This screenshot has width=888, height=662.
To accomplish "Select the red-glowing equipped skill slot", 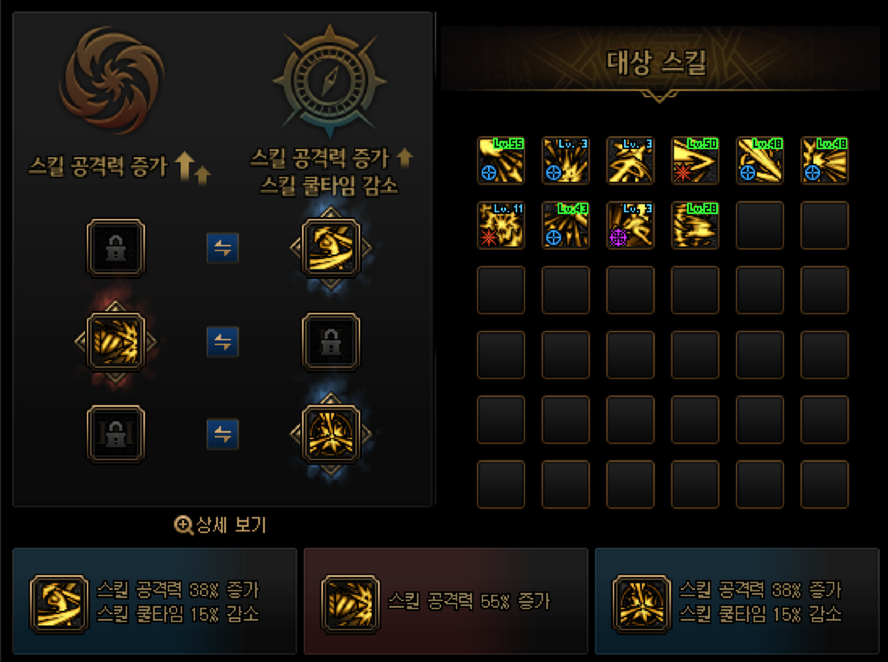I will (x=116, y=342).
